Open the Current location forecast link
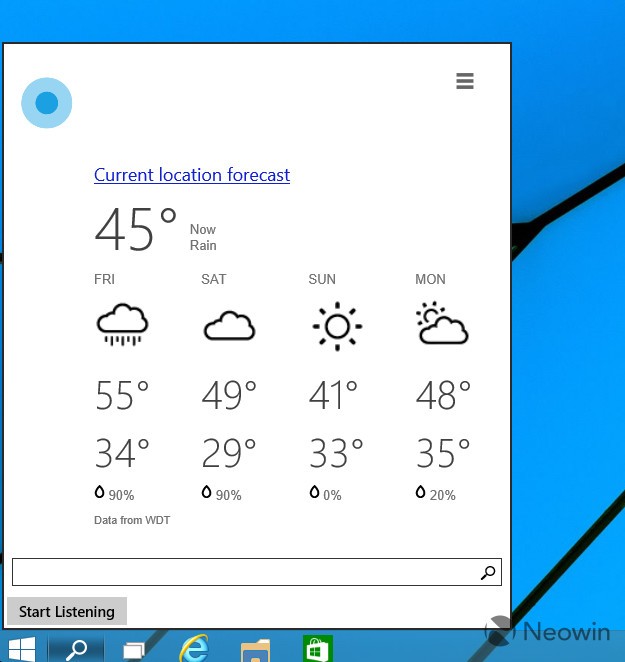The image size is (625, 662). [x=192, y=175]
